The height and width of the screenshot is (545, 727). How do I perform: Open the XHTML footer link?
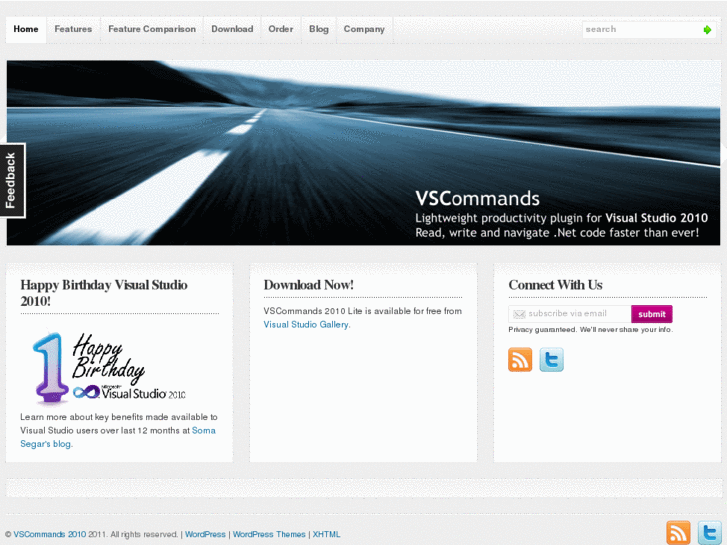pos(326,534)
